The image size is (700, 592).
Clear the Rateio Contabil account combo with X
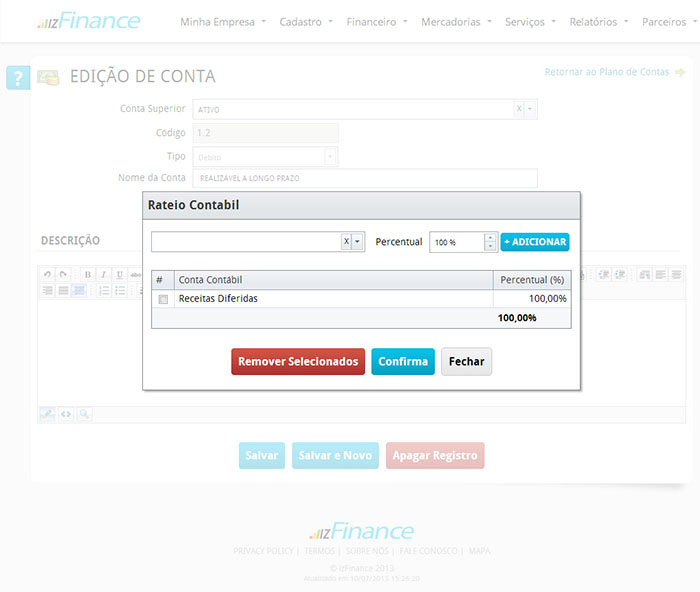click(346, 242)
